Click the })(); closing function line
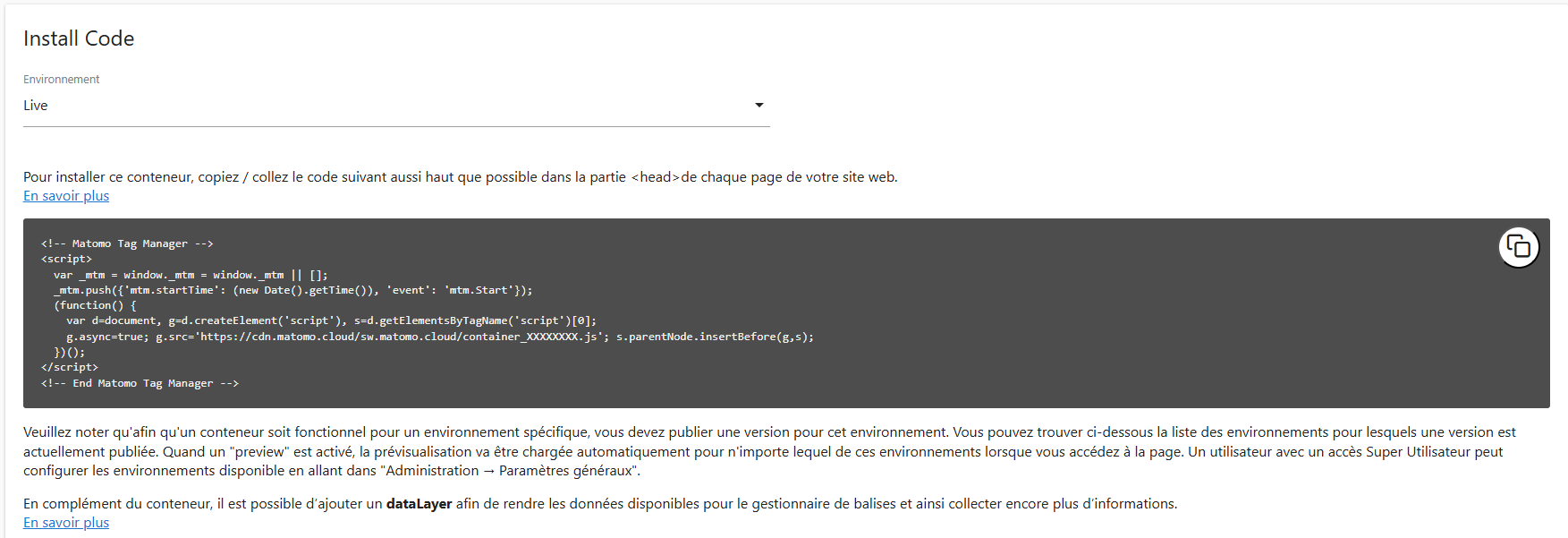This screenshot has height=538, width=1568. pyautogui.click(x=70, y=352)
